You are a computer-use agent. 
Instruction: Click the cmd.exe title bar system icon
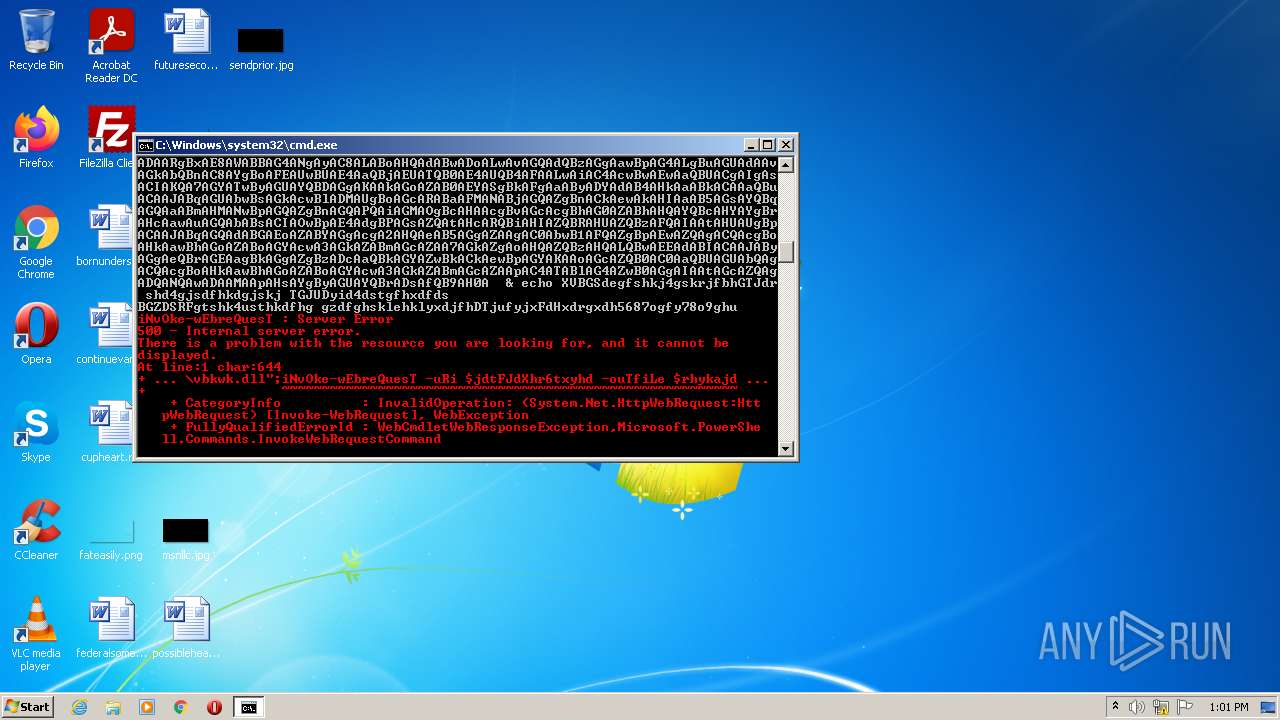145,145
